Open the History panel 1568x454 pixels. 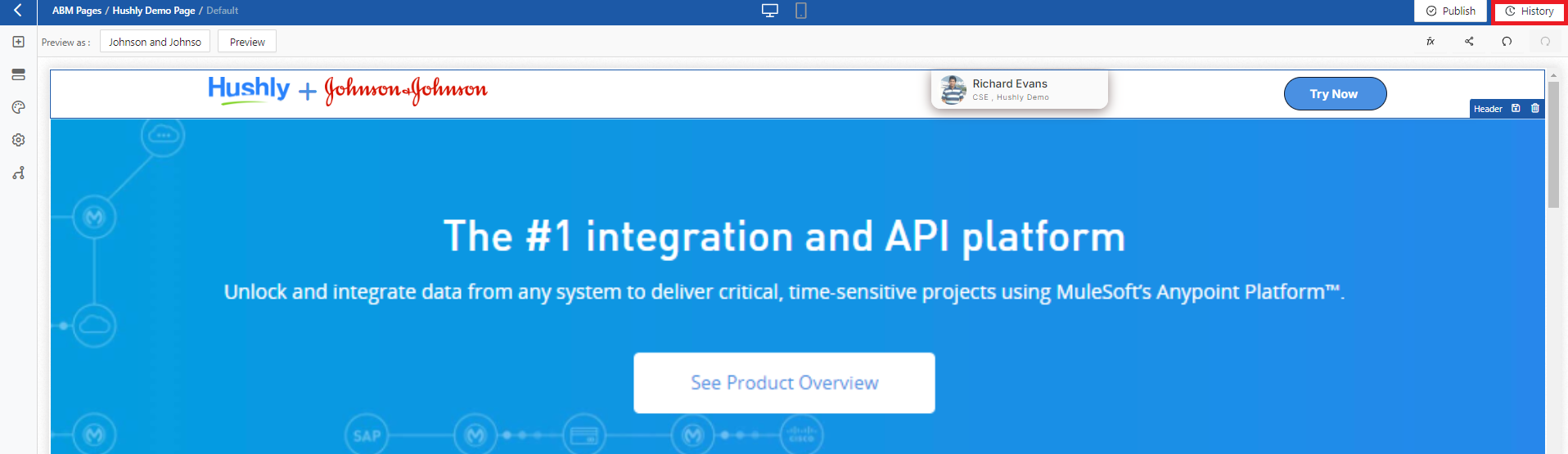1530,11
